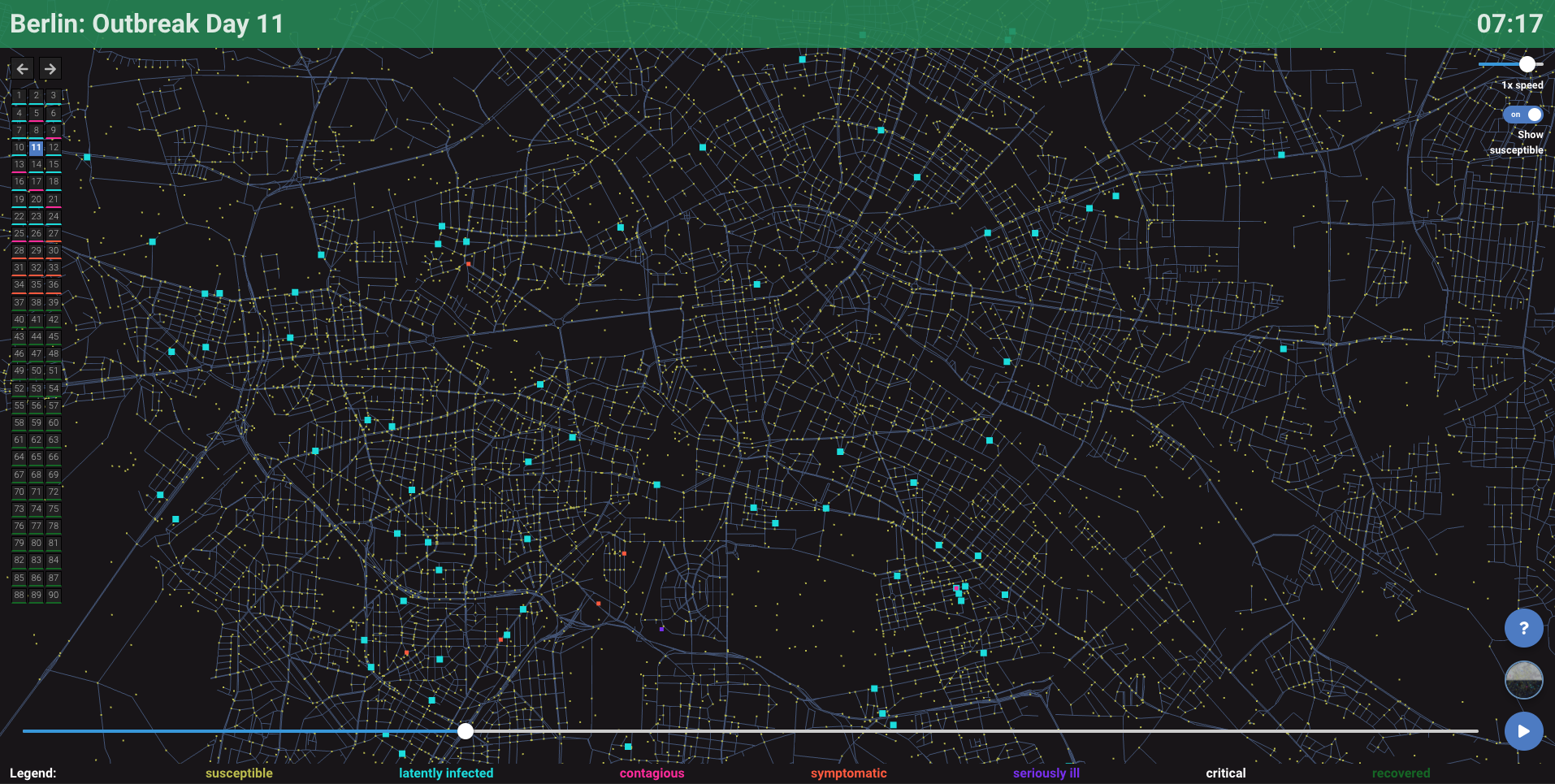Go to the previous day with the left arrow
The width and height of the screenshot is (1555, 784).
[x=23, y=69]
